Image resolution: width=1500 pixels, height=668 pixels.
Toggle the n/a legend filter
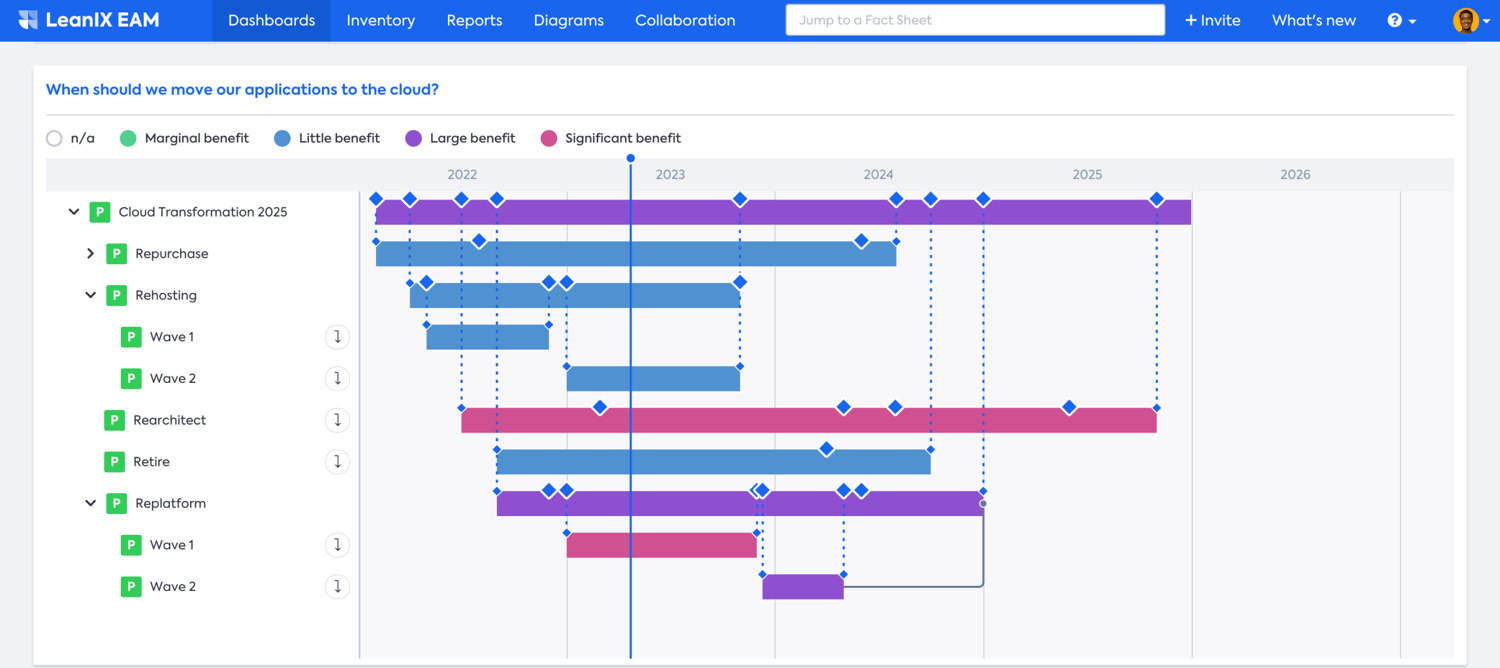55,138
